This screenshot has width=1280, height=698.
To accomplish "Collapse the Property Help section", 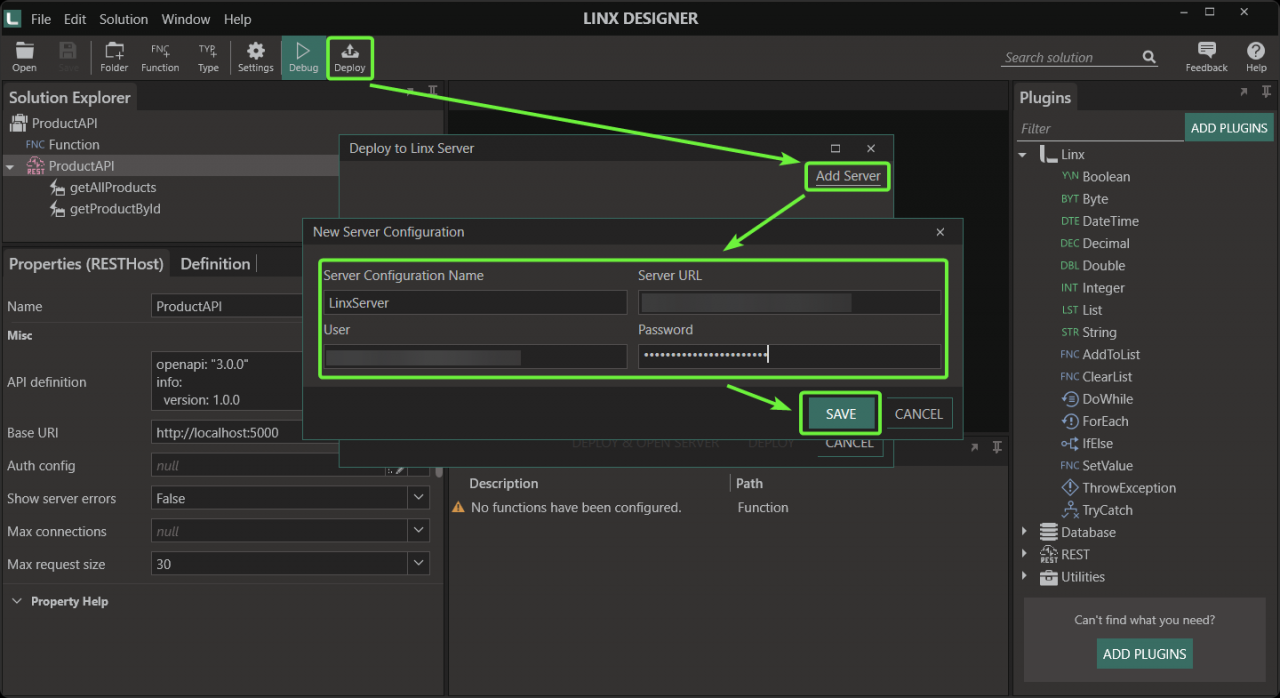I will tap(16, 601).
